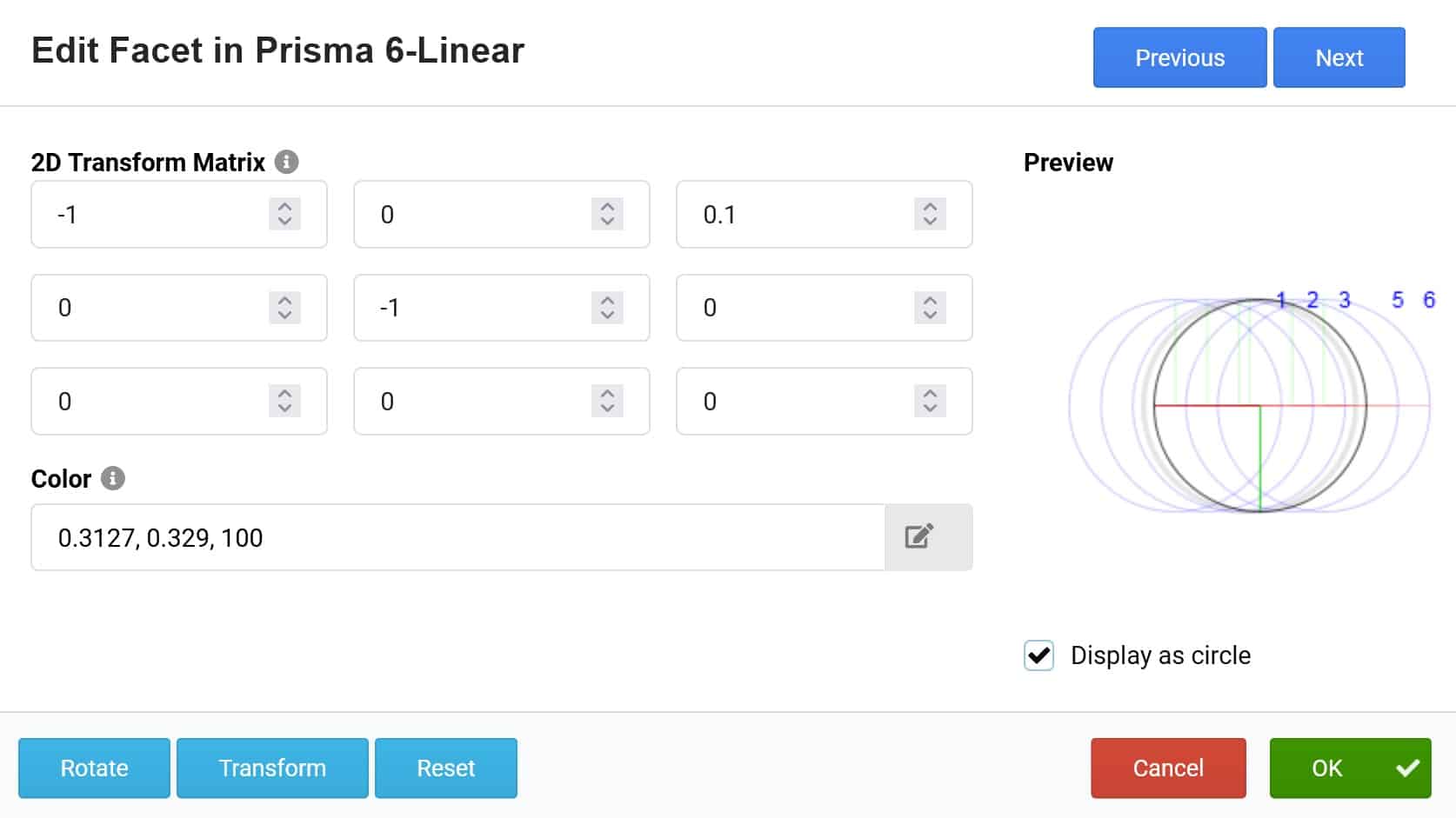Click the stepper on the -1 top-left matrix field
The image size is (1456, 818).
284,214
